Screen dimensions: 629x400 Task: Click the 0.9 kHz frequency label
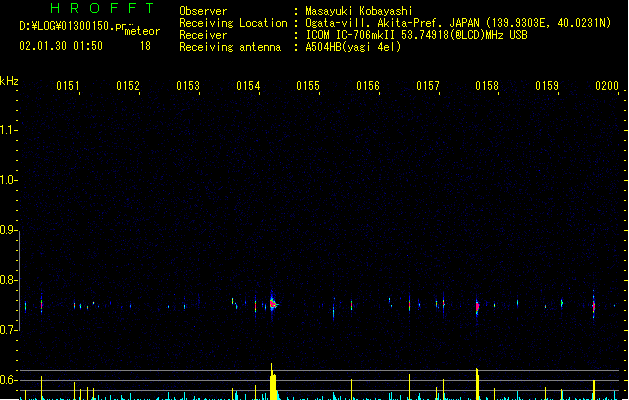coord(8,230)
